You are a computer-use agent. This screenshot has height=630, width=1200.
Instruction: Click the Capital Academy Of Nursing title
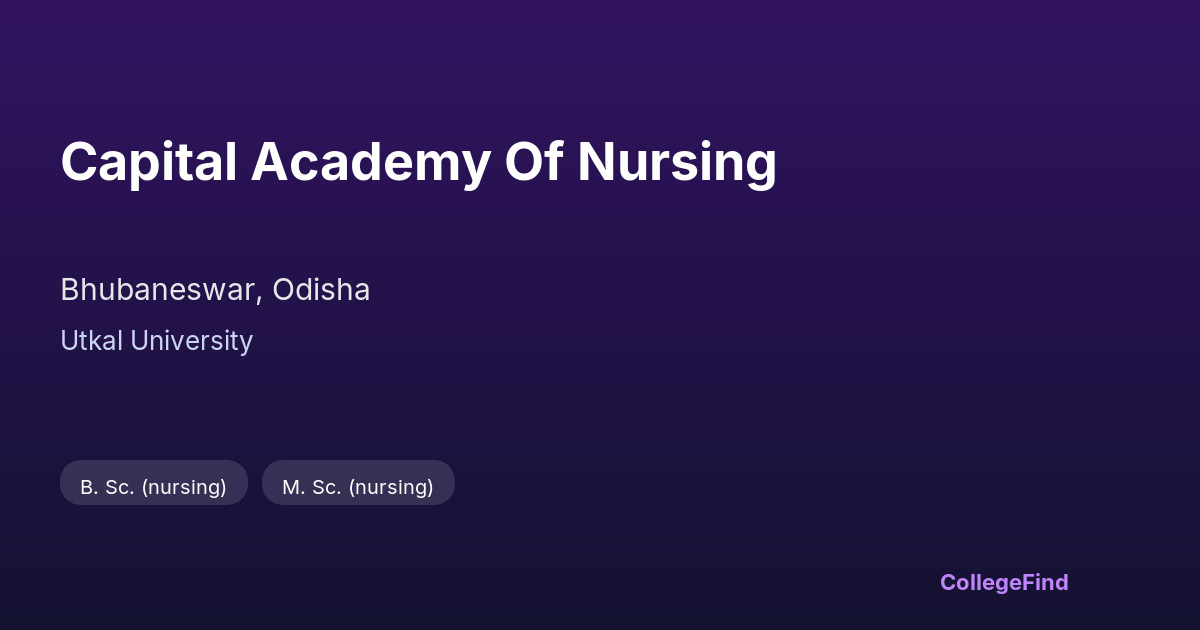(418, 162)
